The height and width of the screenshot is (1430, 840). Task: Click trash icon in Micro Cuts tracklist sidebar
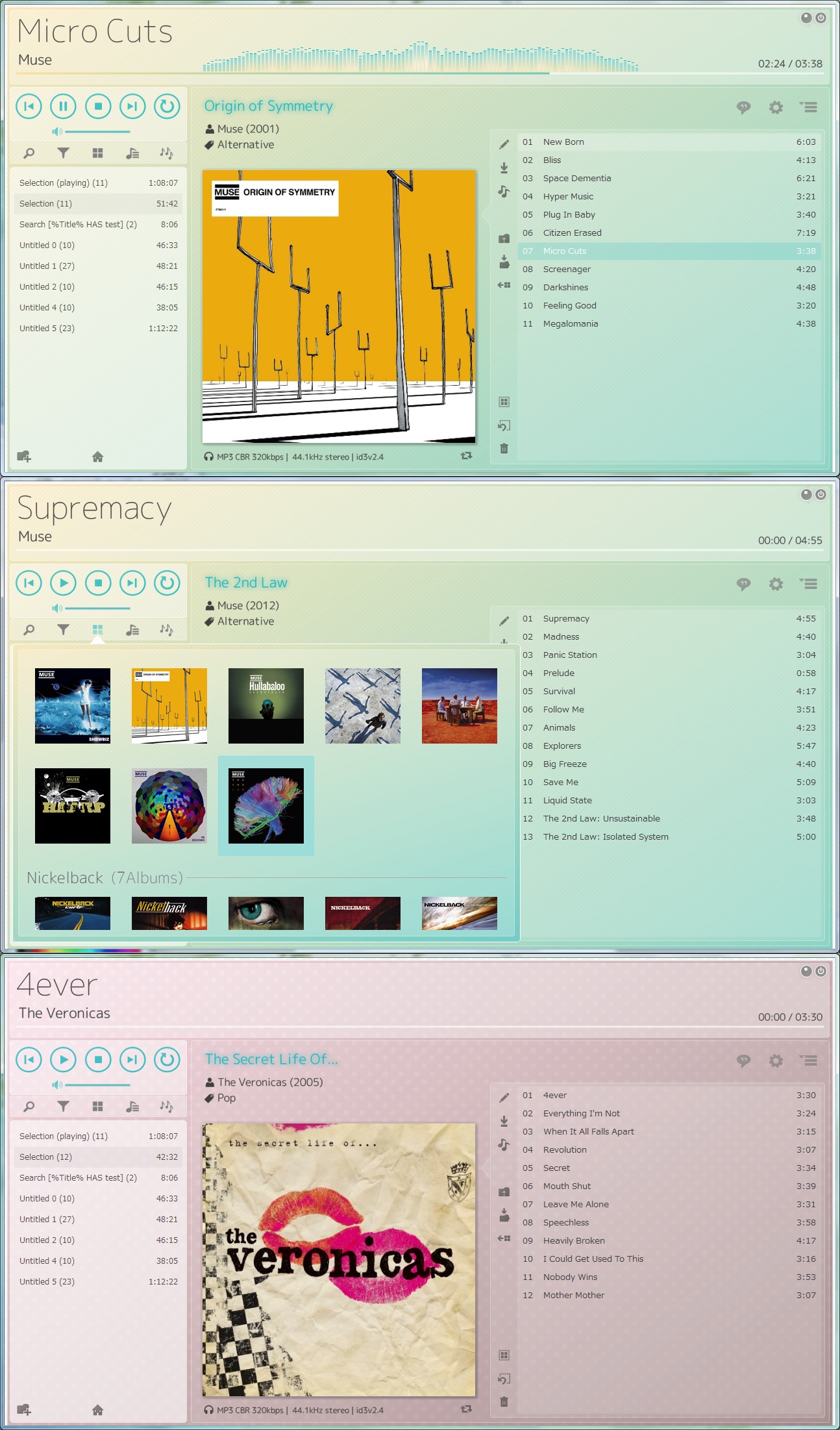coord(504,449)
